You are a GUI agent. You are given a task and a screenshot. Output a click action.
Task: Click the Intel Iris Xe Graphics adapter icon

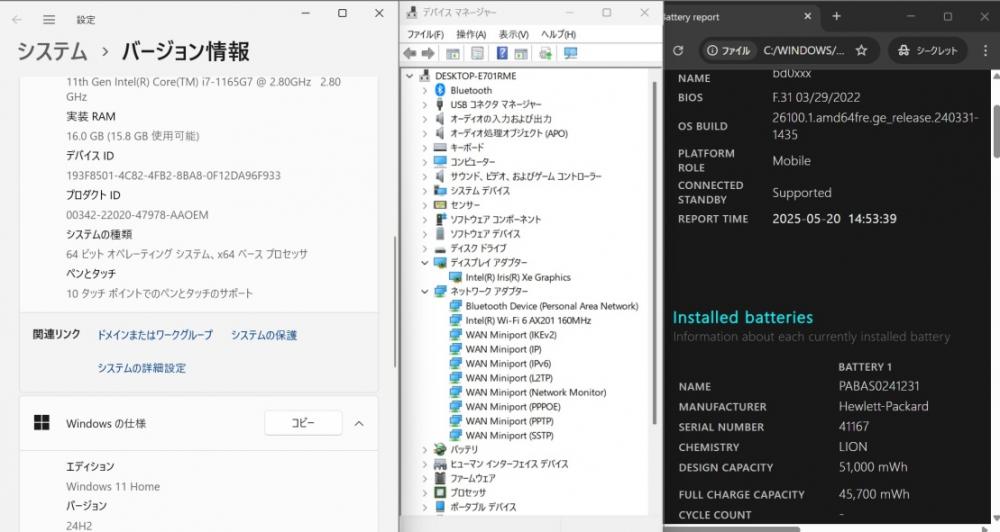tap(455, 277)
